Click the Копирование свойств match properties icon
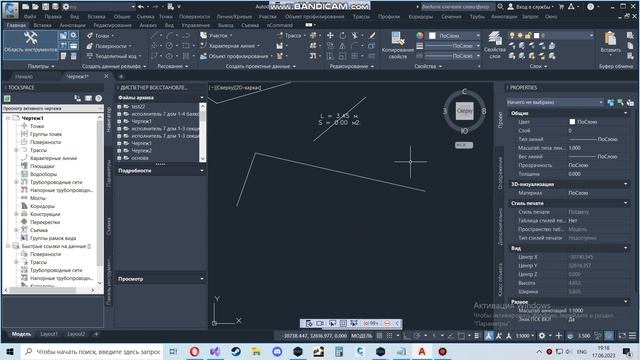Viewport: 640px width, 360px height. [x=398, y=39]
